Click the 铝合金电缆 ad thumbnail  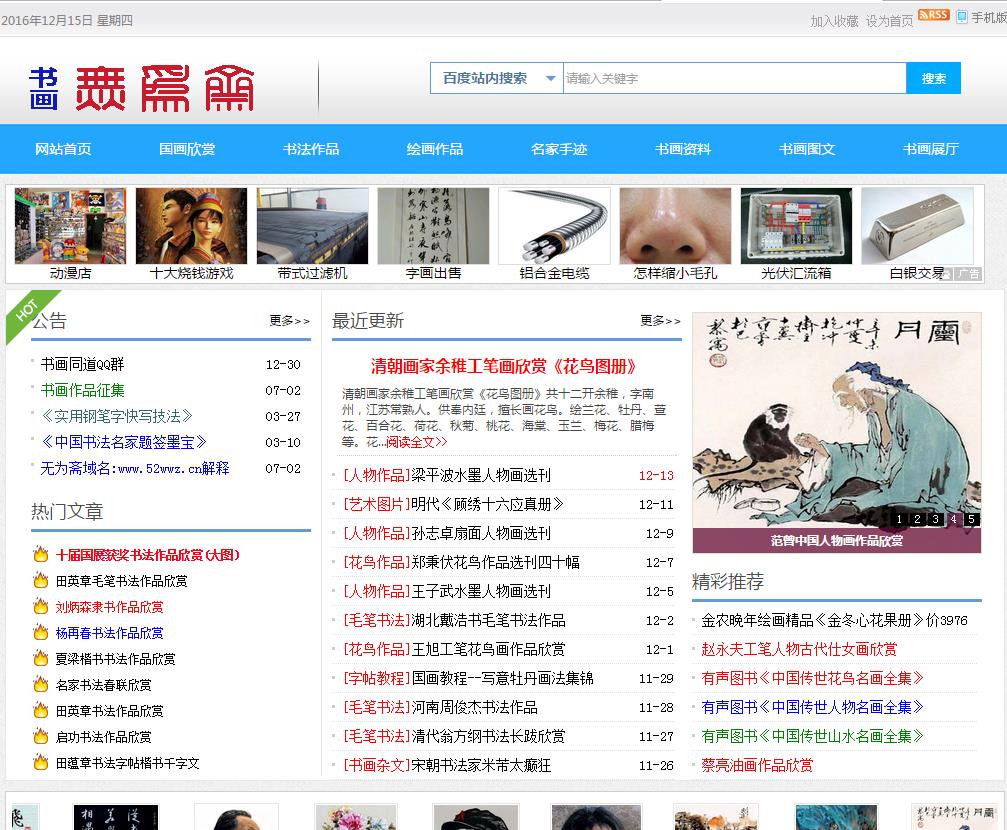click(x=554, y=226)
